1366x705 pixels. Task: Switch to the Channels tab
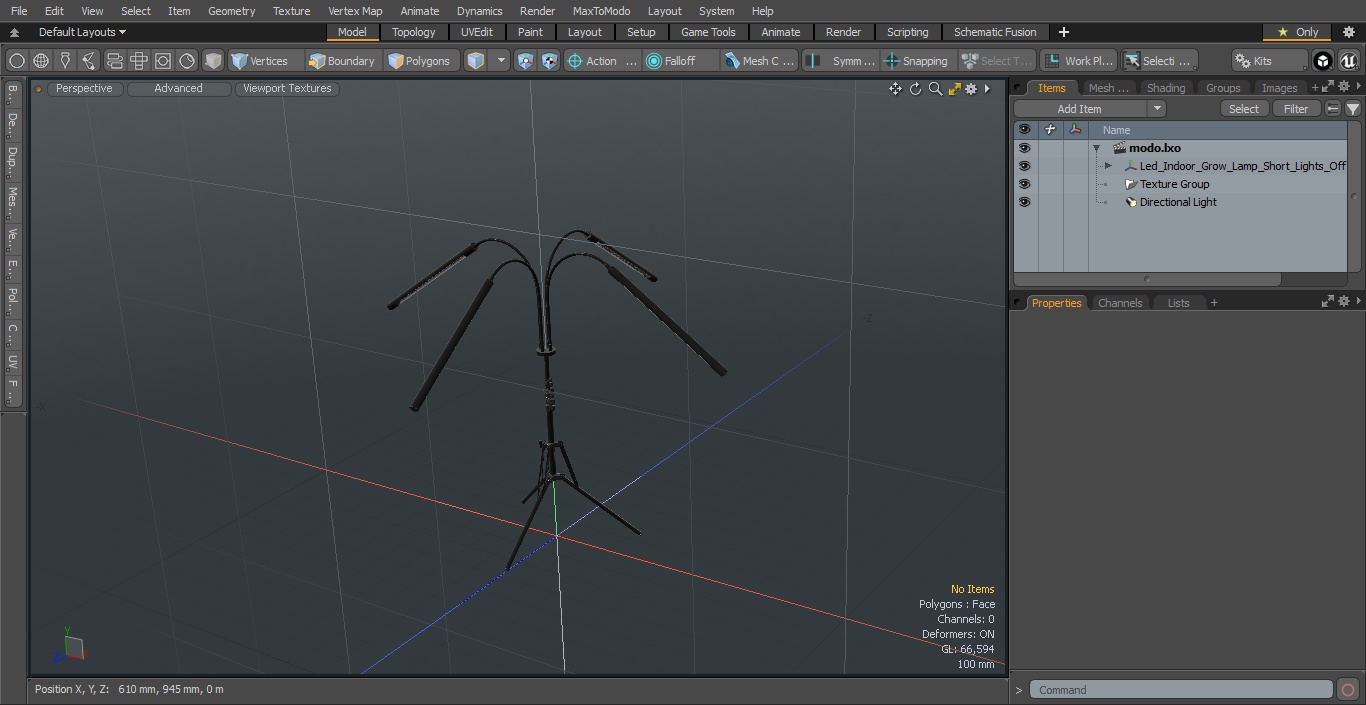[1120, 302]
